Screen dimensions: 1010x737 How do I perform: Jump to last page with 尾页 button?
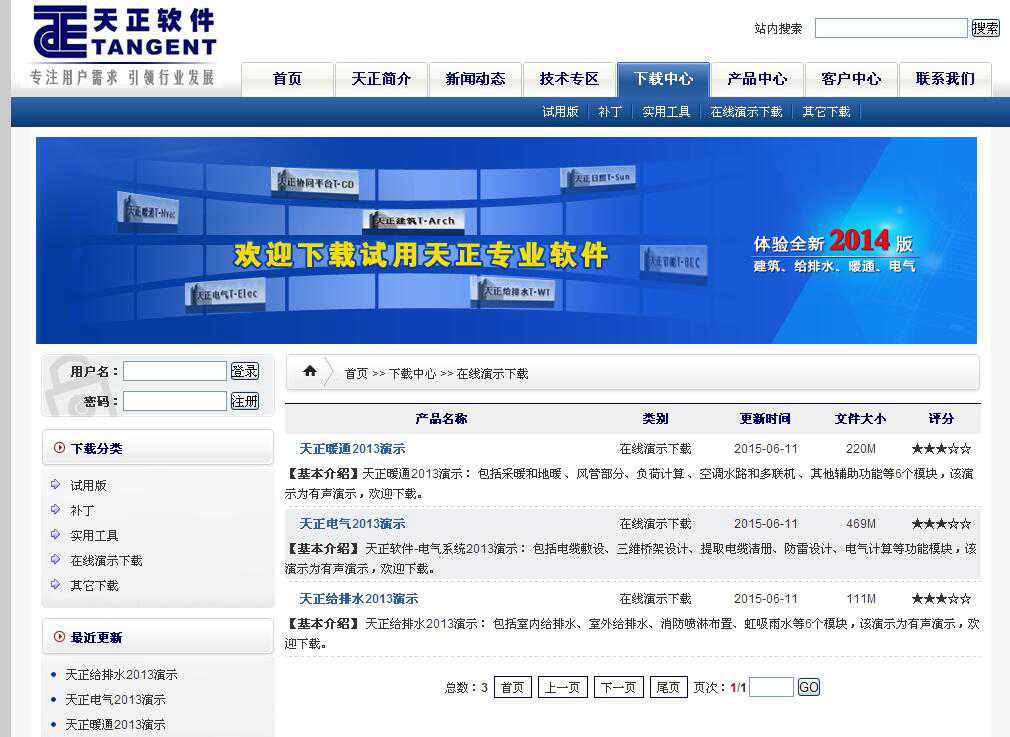(x=668, y=687)
